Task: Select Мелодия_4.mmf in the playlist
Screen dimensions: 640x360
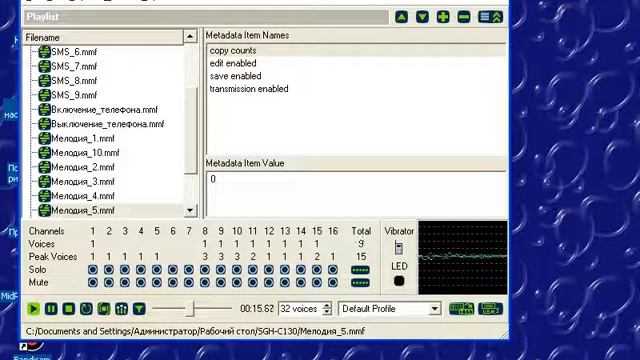Action: click(x=82, y=196)
